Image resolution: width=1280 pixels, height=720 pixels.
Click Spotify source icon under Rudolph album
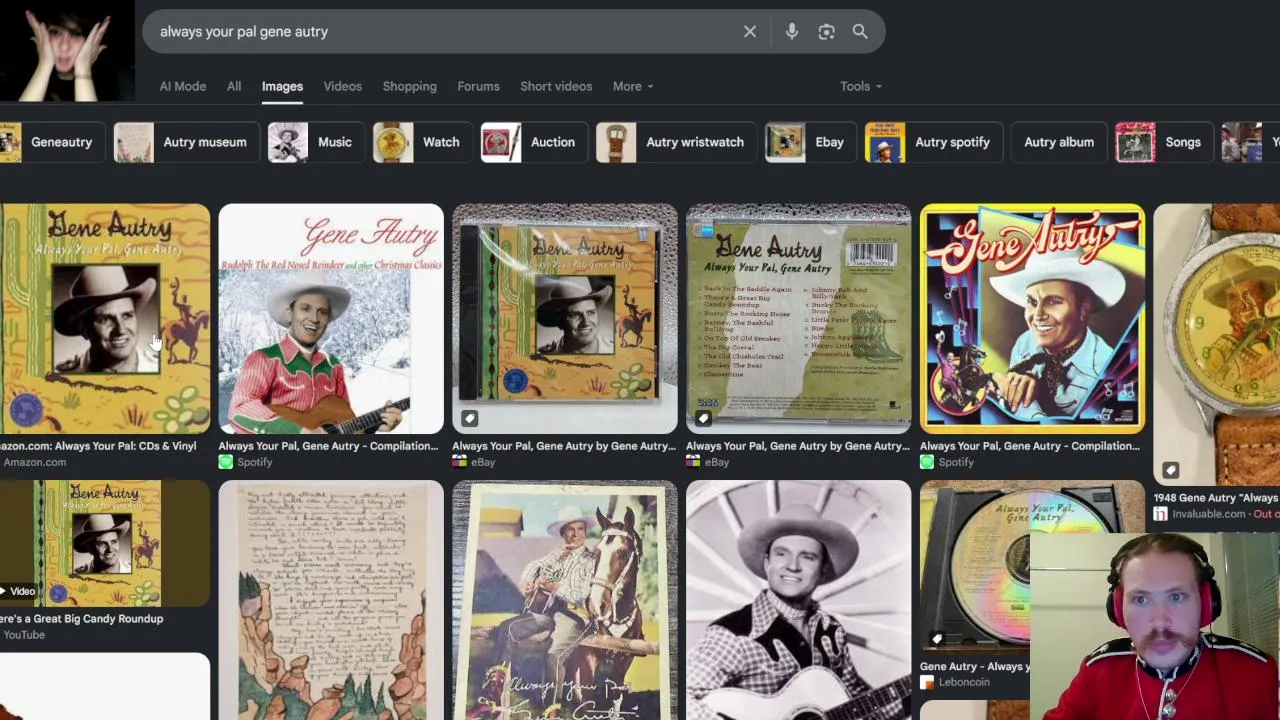(x=226, y=462)
